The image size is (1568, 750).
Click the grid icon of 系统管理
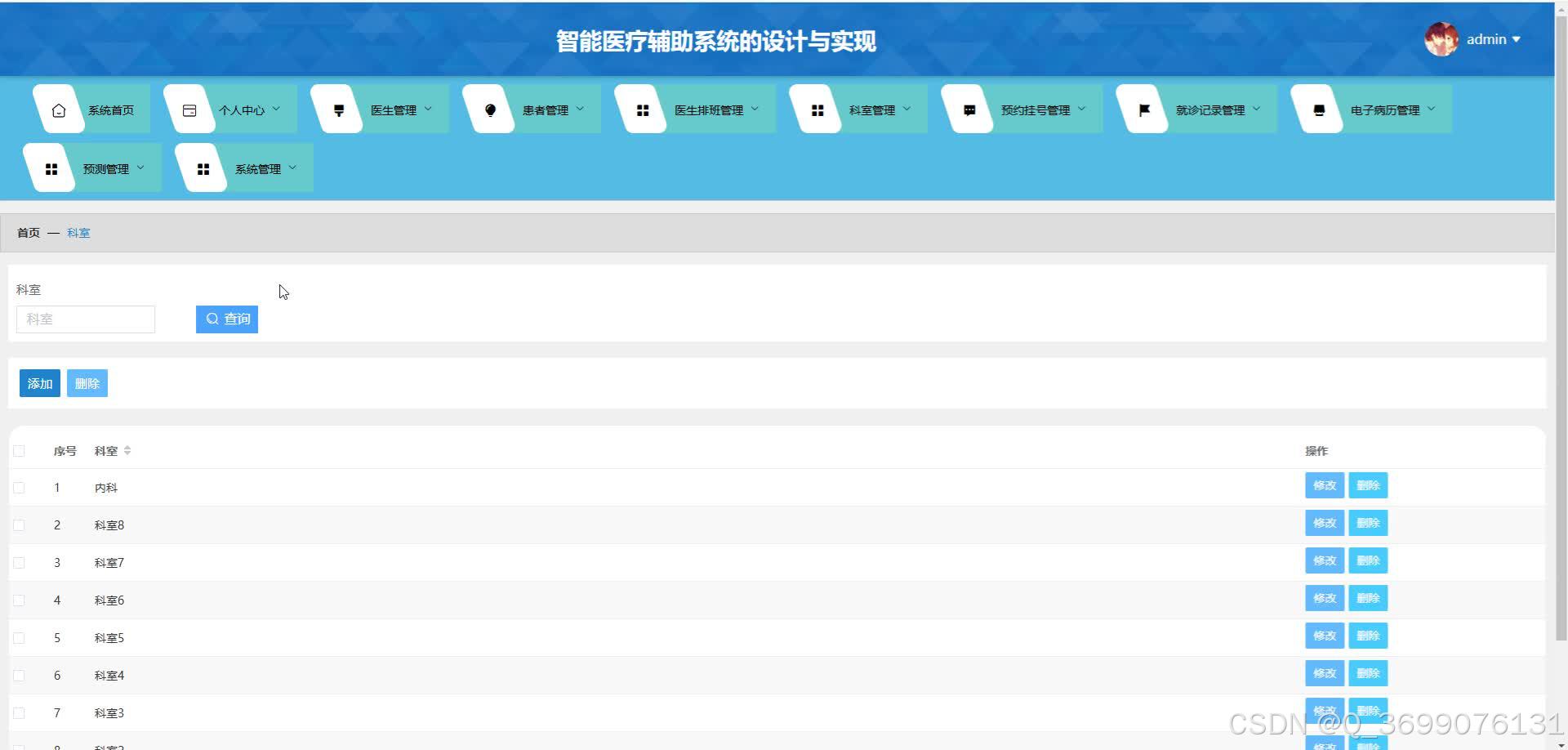(203, 169)
